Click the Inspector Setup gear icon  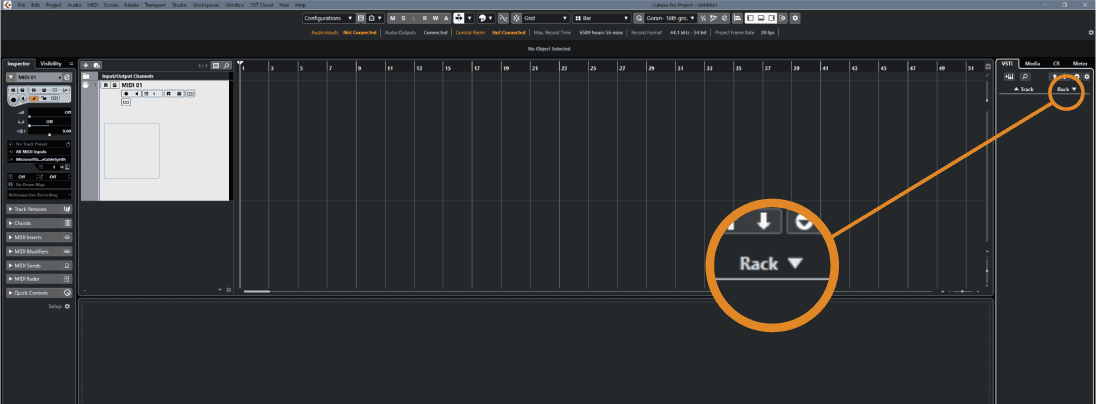(x=67, y=306)
